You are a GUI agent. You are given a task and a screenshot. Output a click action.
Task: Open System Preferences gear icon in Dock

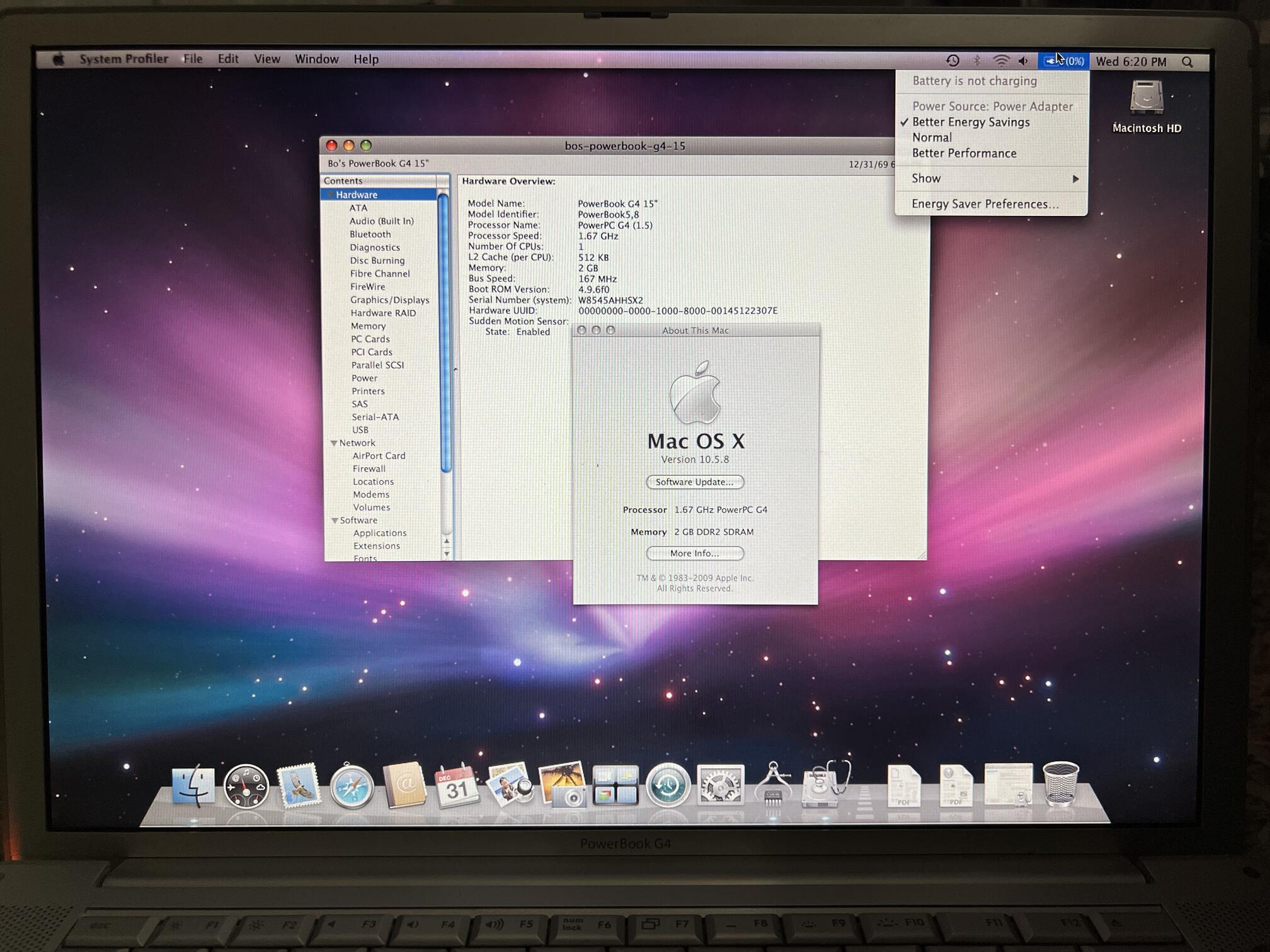tap(720, 785)
